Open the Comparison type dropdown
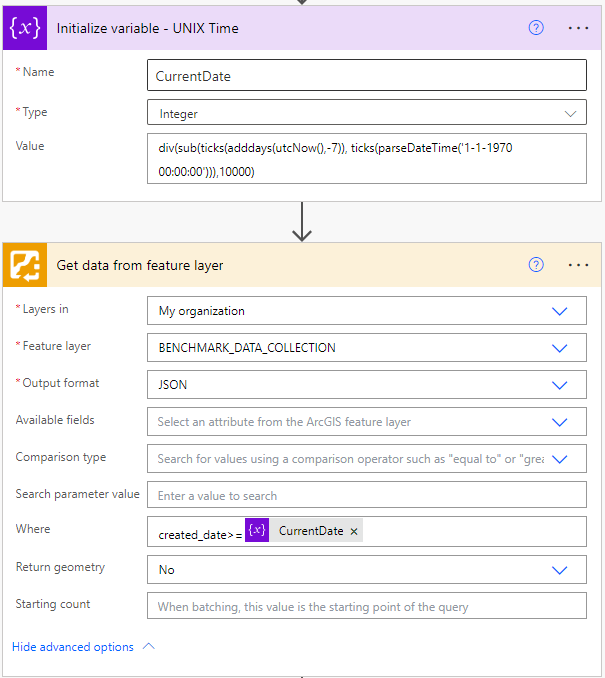605x678 pixels. 560,459
